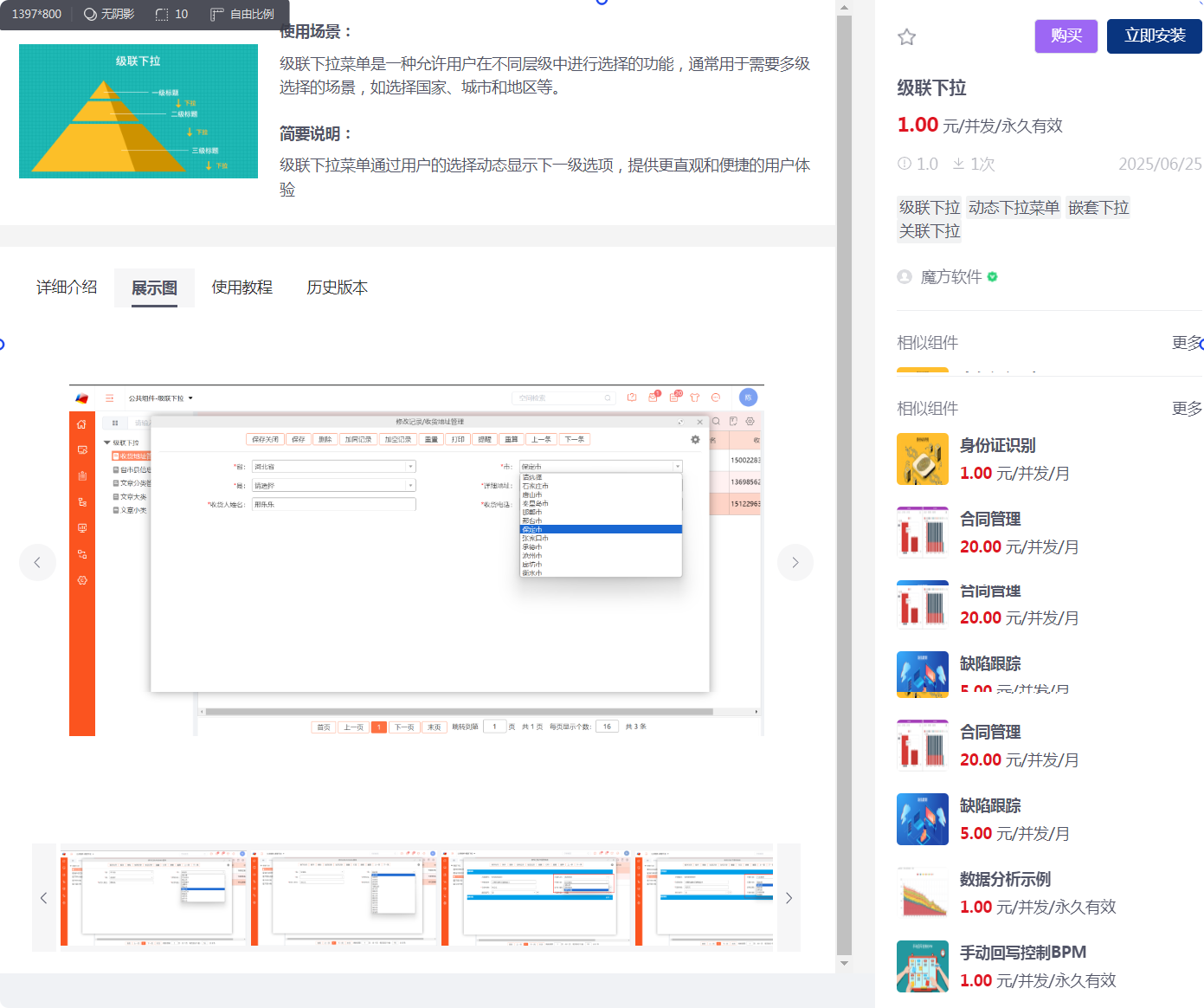Open the 身份证识别 title link
1204x1008 pixels.
coord(998,446)
